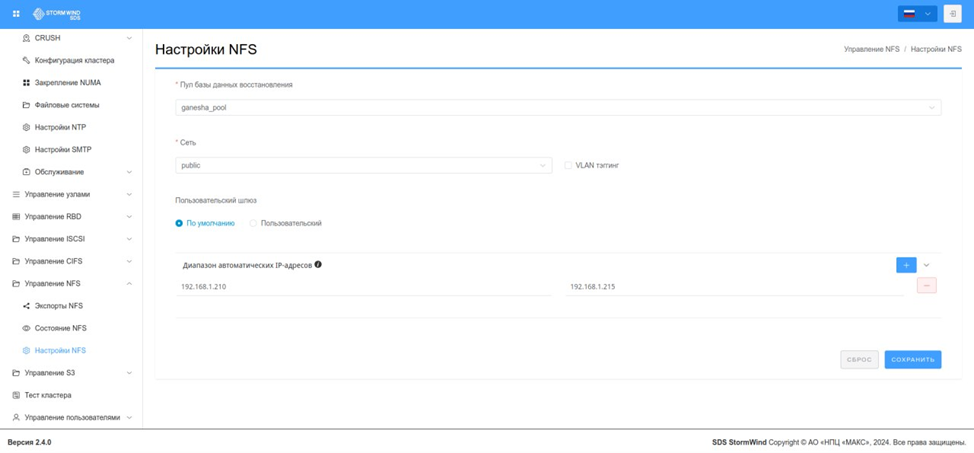Select the По умолчанию gateway radio
974x453 pixels.
179,223
